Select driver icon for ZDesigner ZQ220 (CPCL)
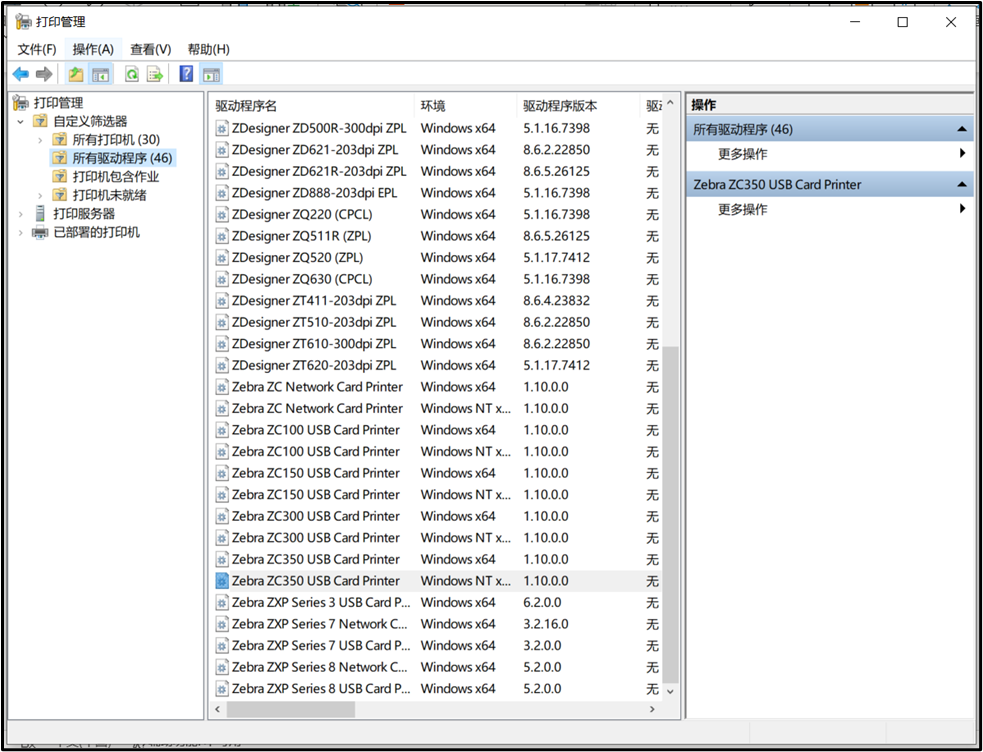983x752 pixels. (x=222, y=215)
